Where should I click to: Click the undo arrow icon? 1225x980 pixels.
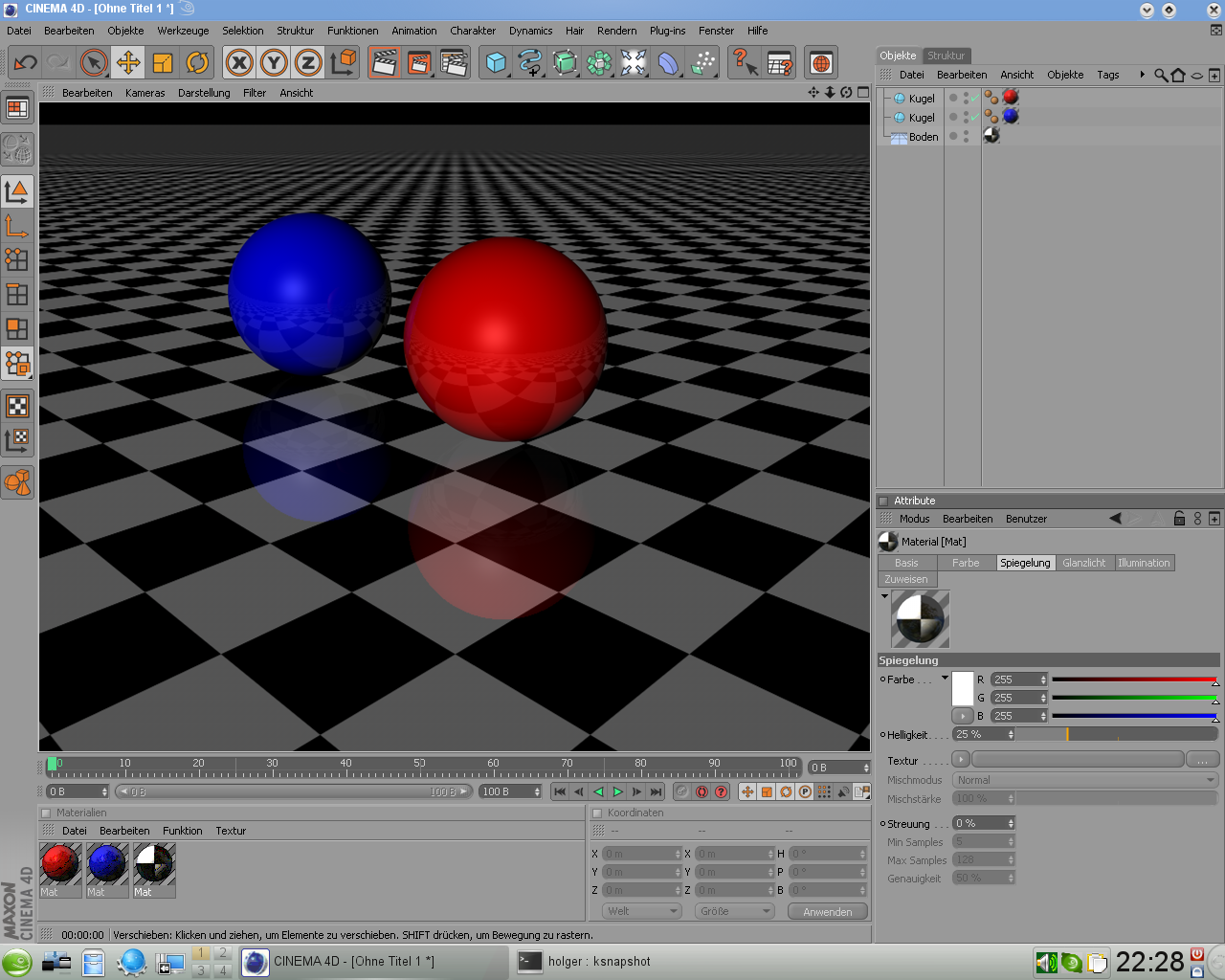tap(26, 63)
